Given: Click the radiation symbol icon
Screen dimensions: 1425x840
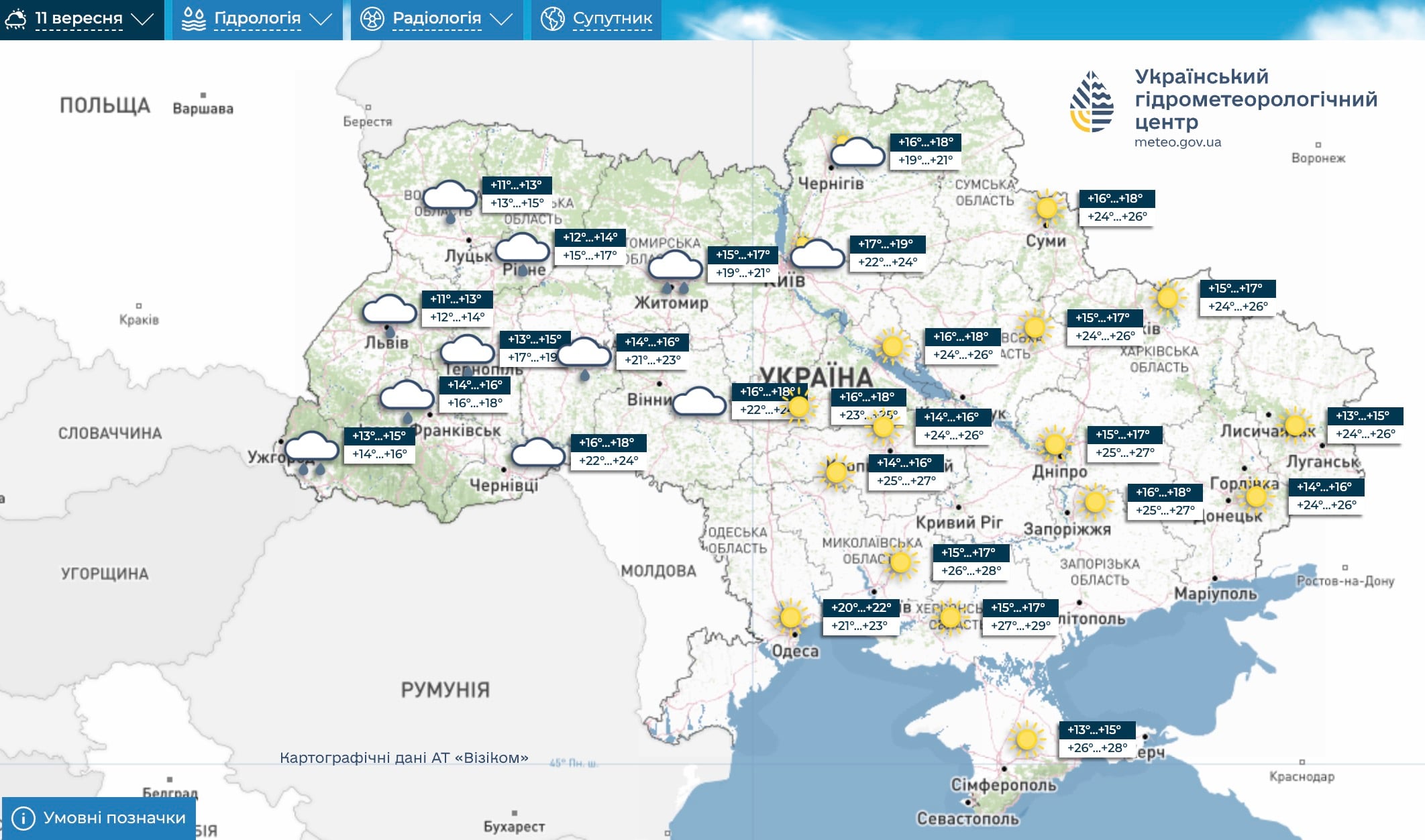Looking at the screenshot, I should [x=372, y=19].
